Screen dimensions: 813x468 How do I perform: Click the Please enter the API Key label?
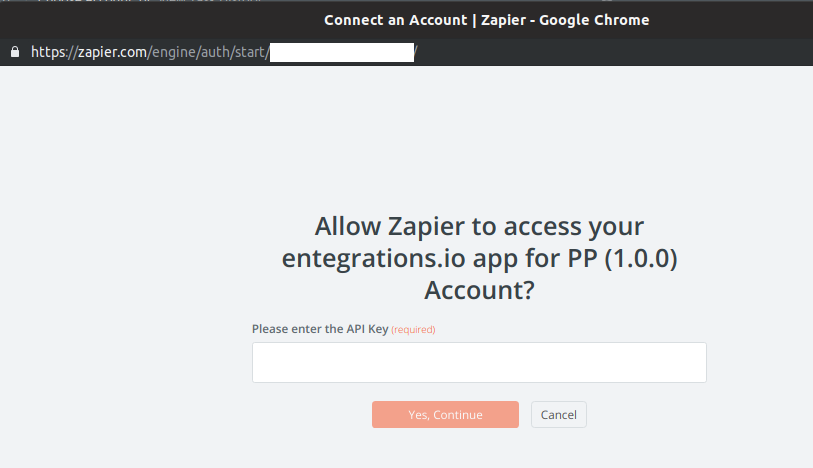coord(320,329)
